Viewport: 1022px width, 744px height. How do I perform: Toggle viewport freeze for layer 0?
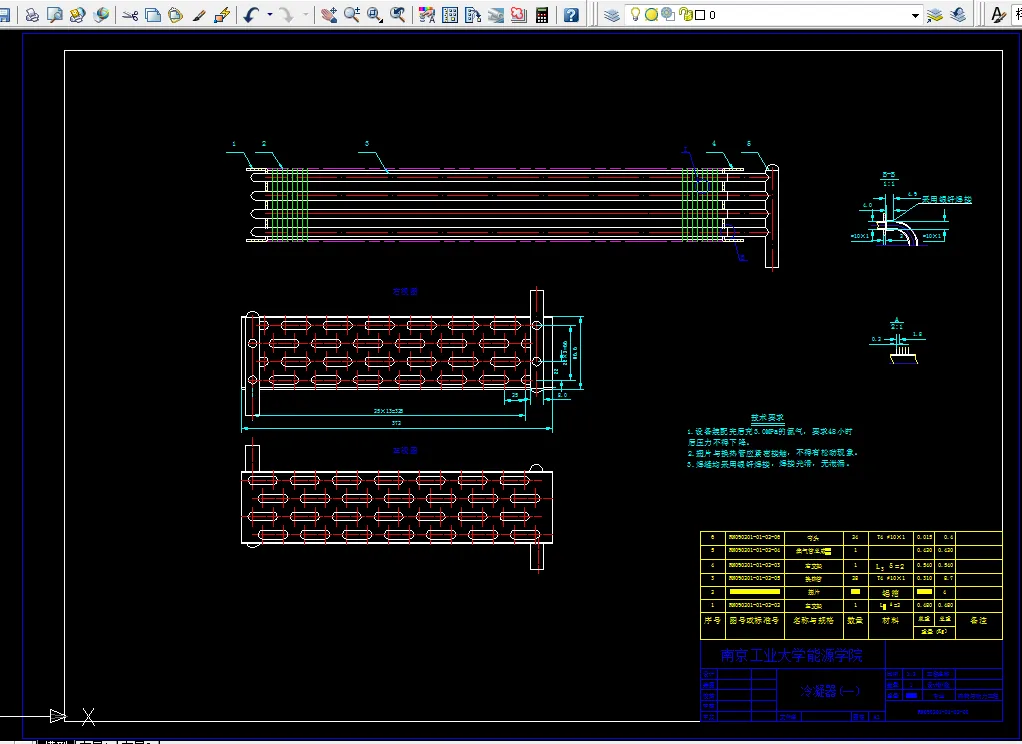[668, 14]
